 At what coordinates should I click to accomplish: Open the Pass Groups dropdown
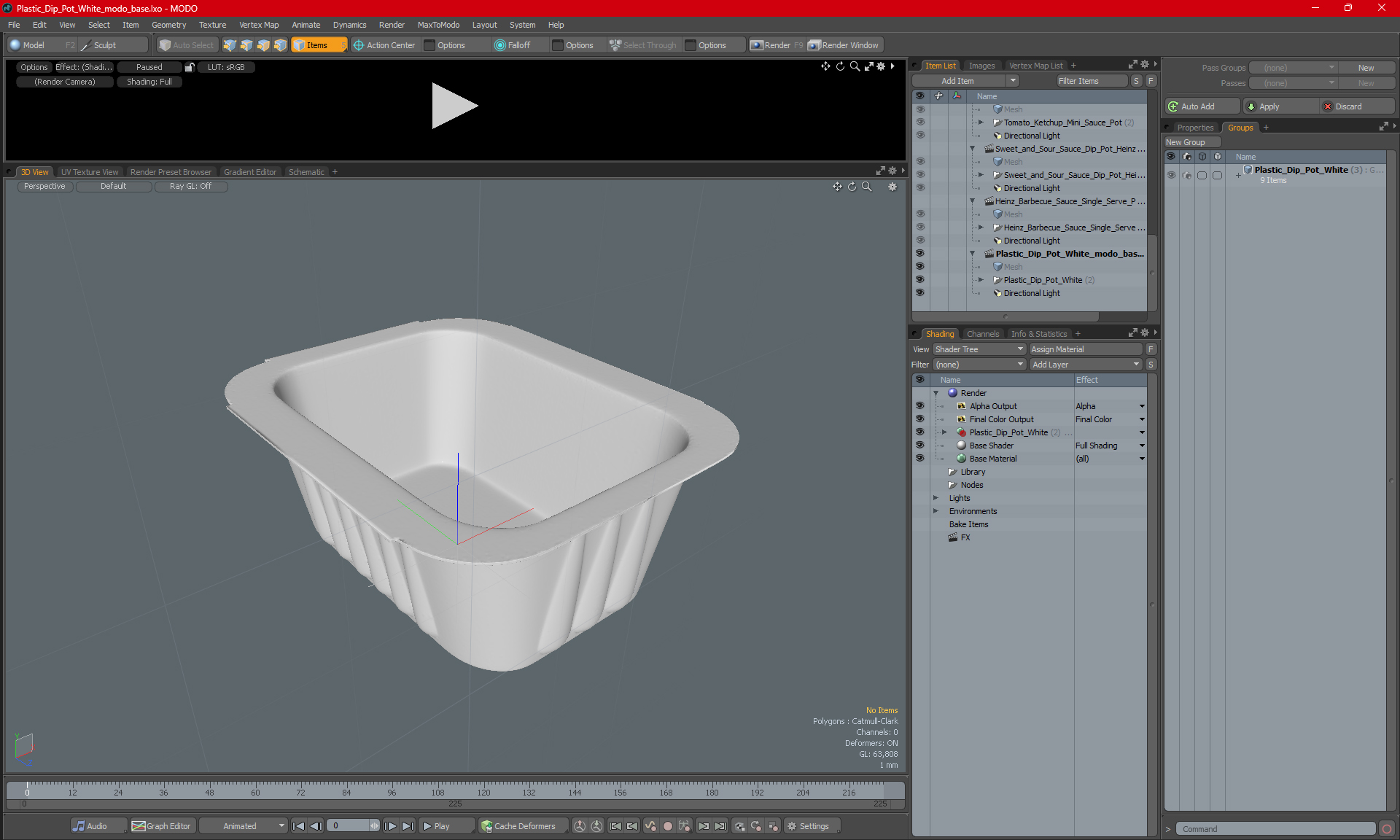click(x=1293, y=68)
